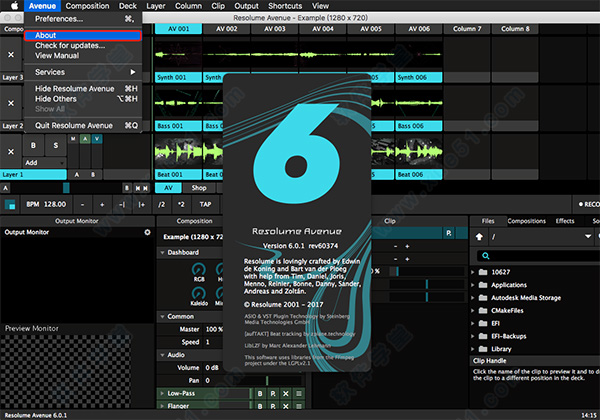This screenshot has height=420, width=600.
Task: Toggle Layer 1 Solo S button
Action: [56, 145]
